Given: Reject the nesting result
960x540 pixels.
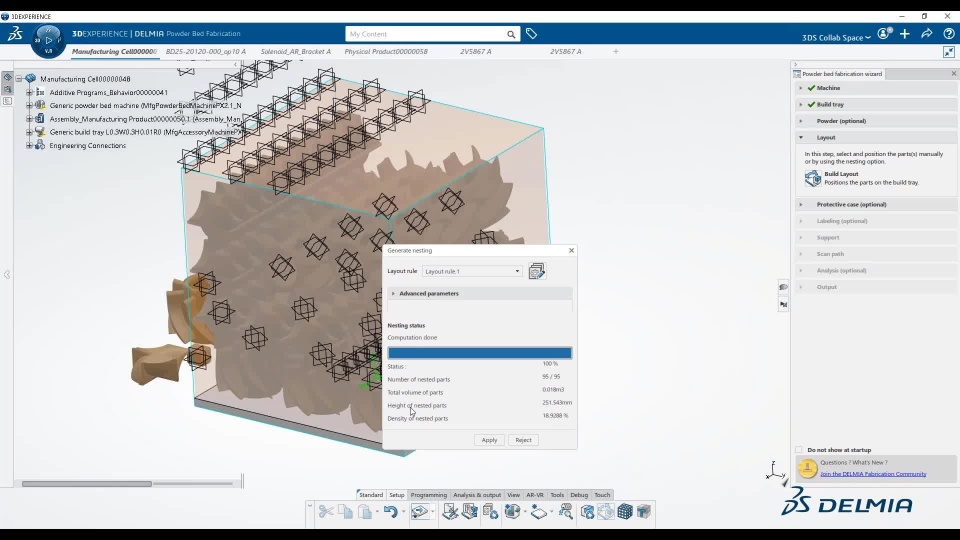Looking at the screenshot, I should (523, 440).
